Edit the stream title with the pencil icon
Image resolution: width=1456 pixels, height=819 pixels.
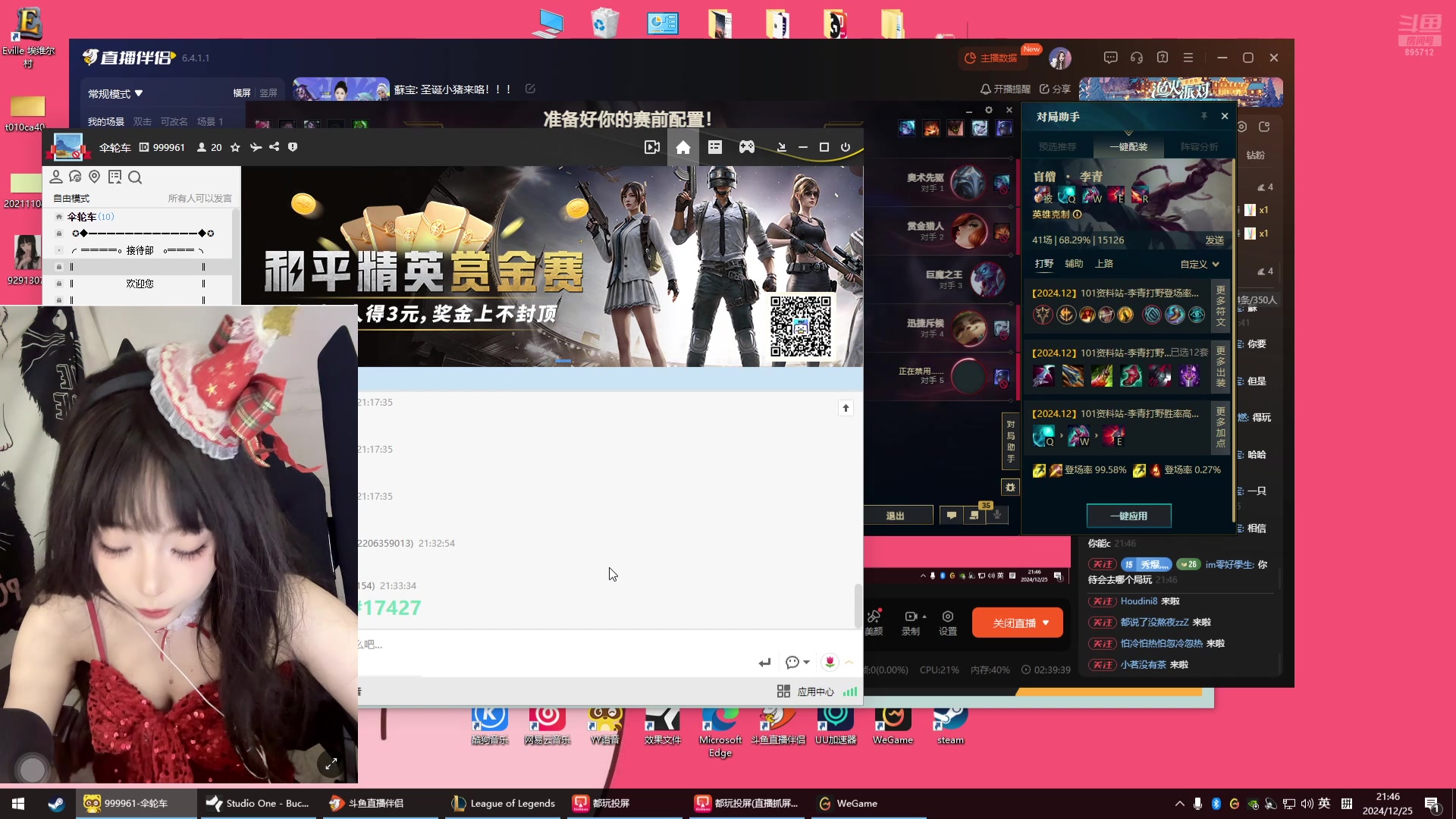pyautogui.click(x=530, y=89)
